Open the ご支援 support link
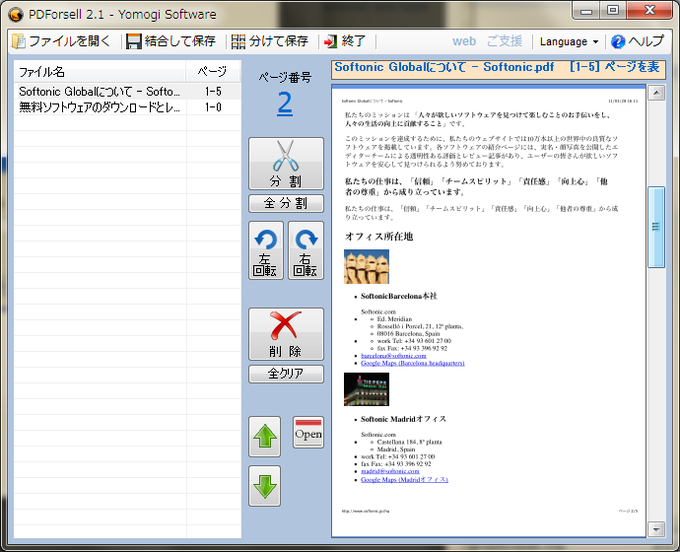This screenshot has height=552, width=680. click(504, 42)
